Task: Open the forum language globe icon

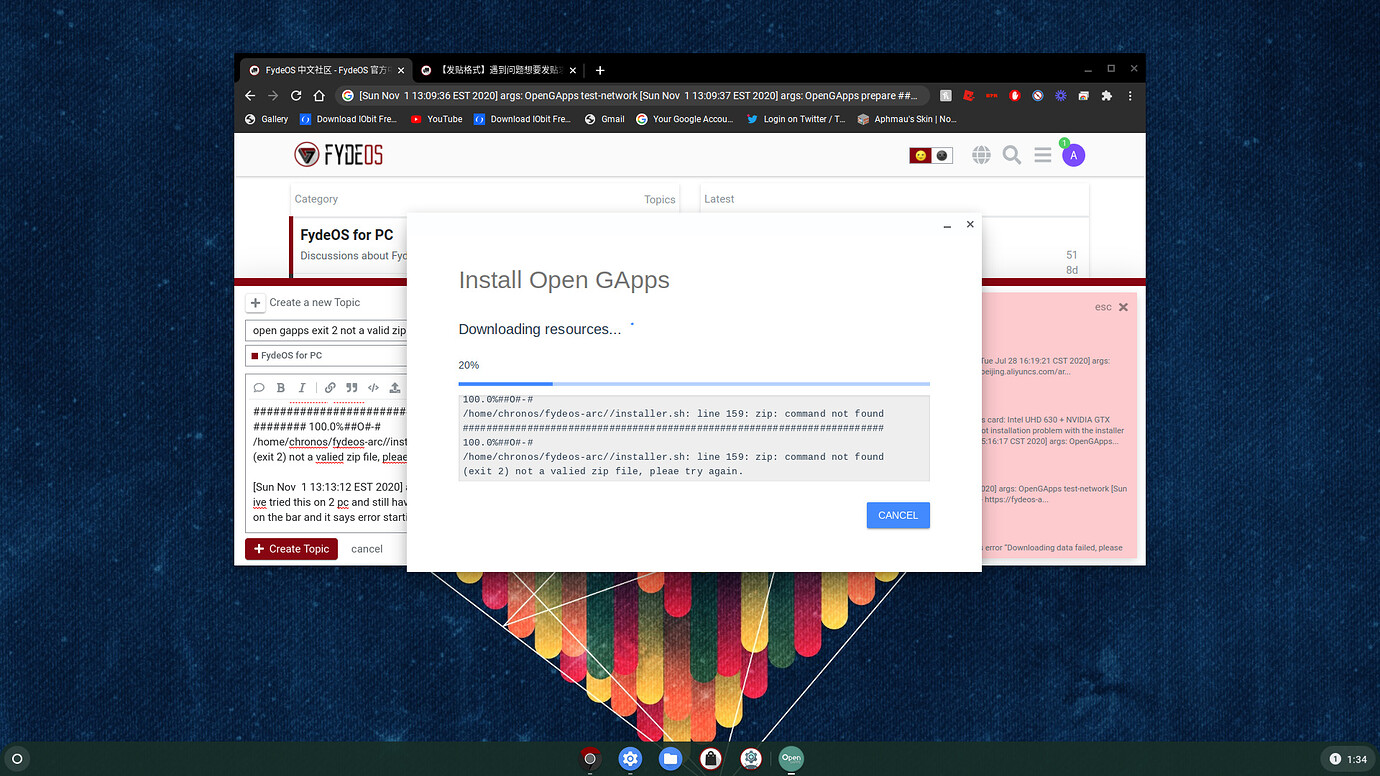Action: tap(981, 155)
